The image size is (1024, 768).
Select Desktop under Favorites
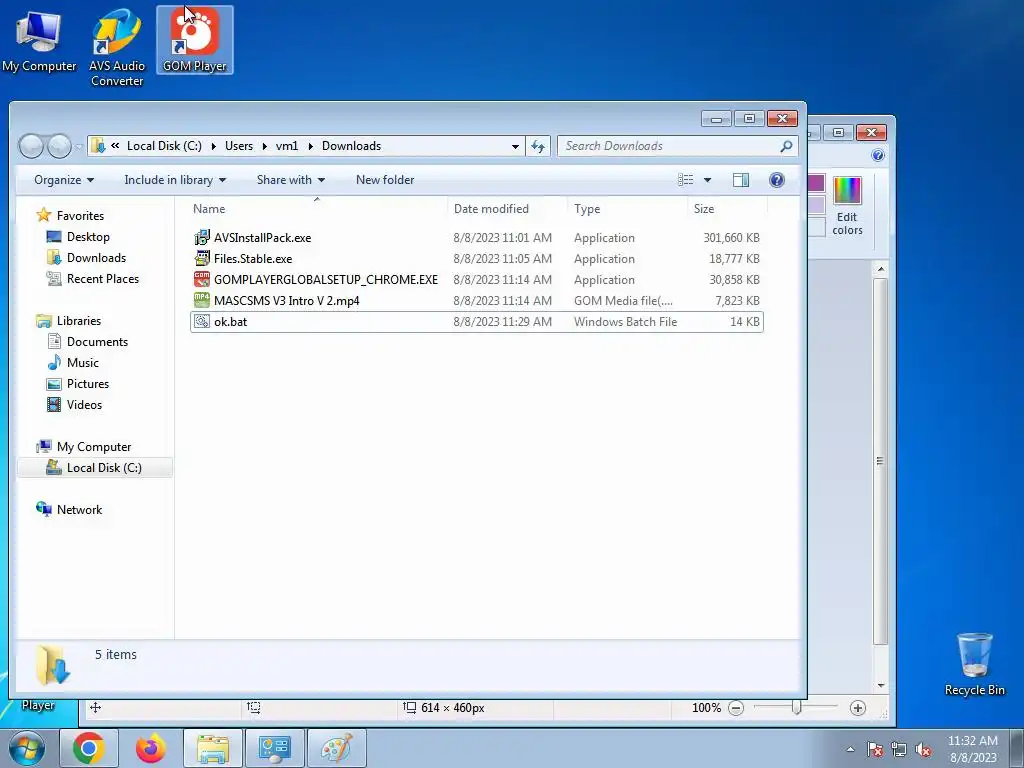point(88,237)
